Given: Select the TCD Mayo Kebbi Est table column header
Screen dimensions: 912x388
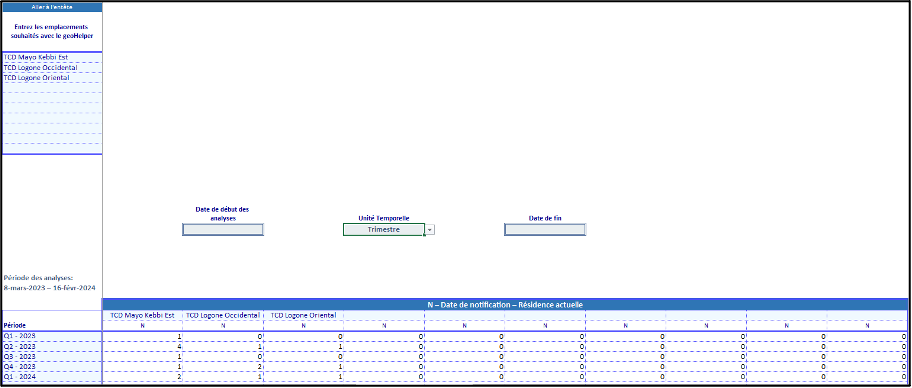Looking at the screenshot, I should pyautogui.click(x=142, y=315).
